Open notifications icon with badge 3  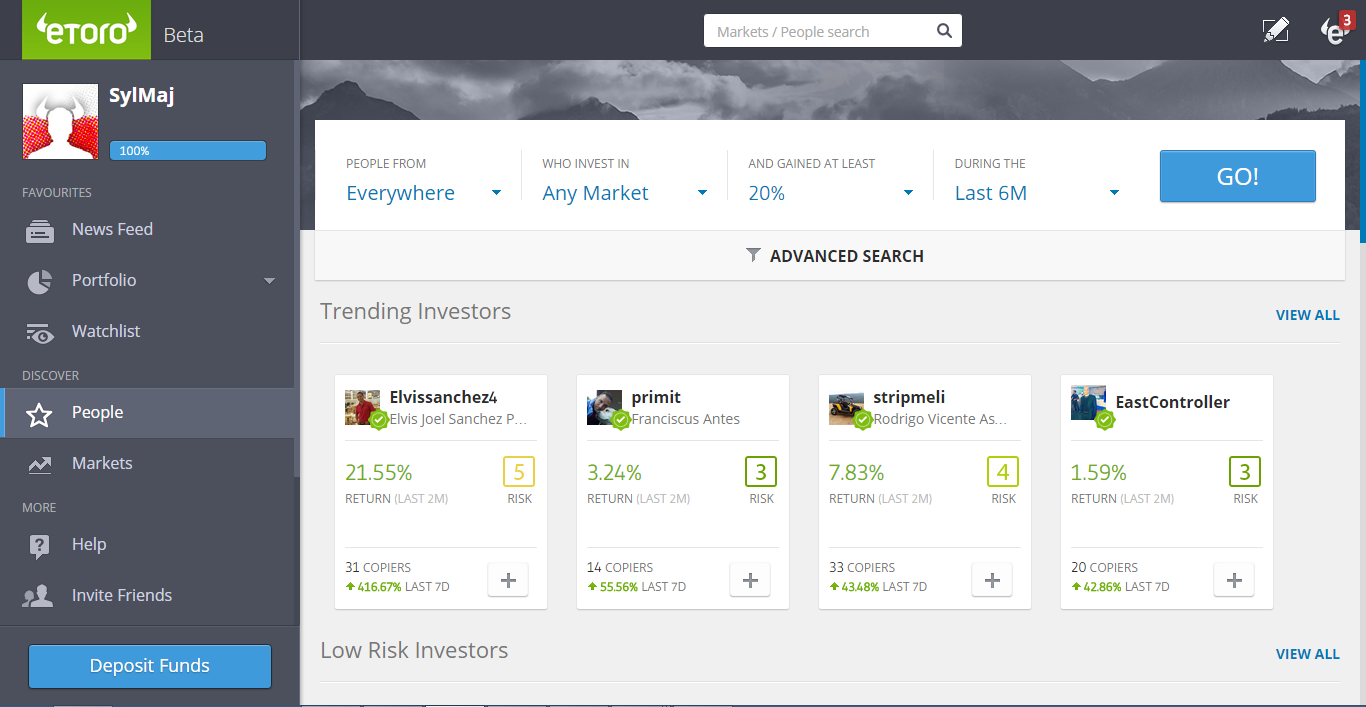[1334, 30]
